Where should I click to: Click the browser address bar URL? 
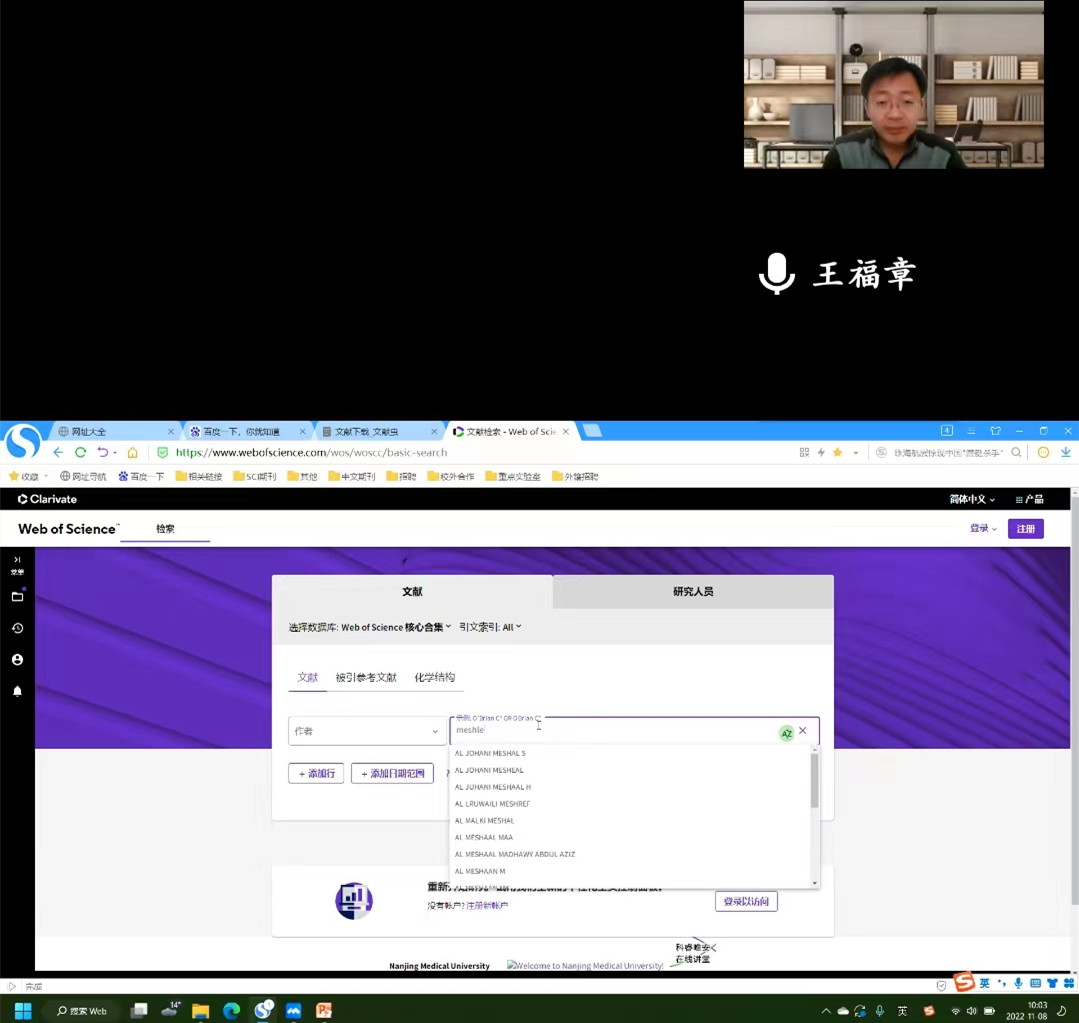click(311, 453)
